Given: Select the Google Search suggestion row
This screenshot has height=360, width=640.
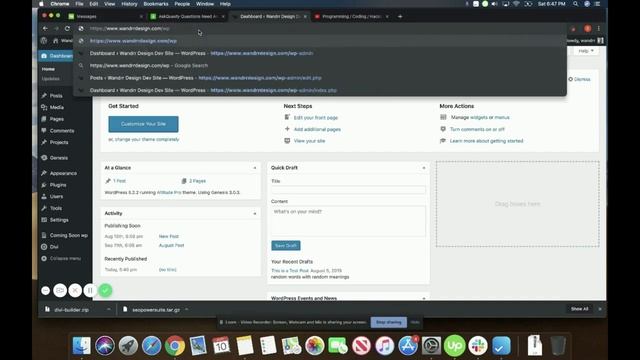Looking at the screenshot, I should coord(320,66).
